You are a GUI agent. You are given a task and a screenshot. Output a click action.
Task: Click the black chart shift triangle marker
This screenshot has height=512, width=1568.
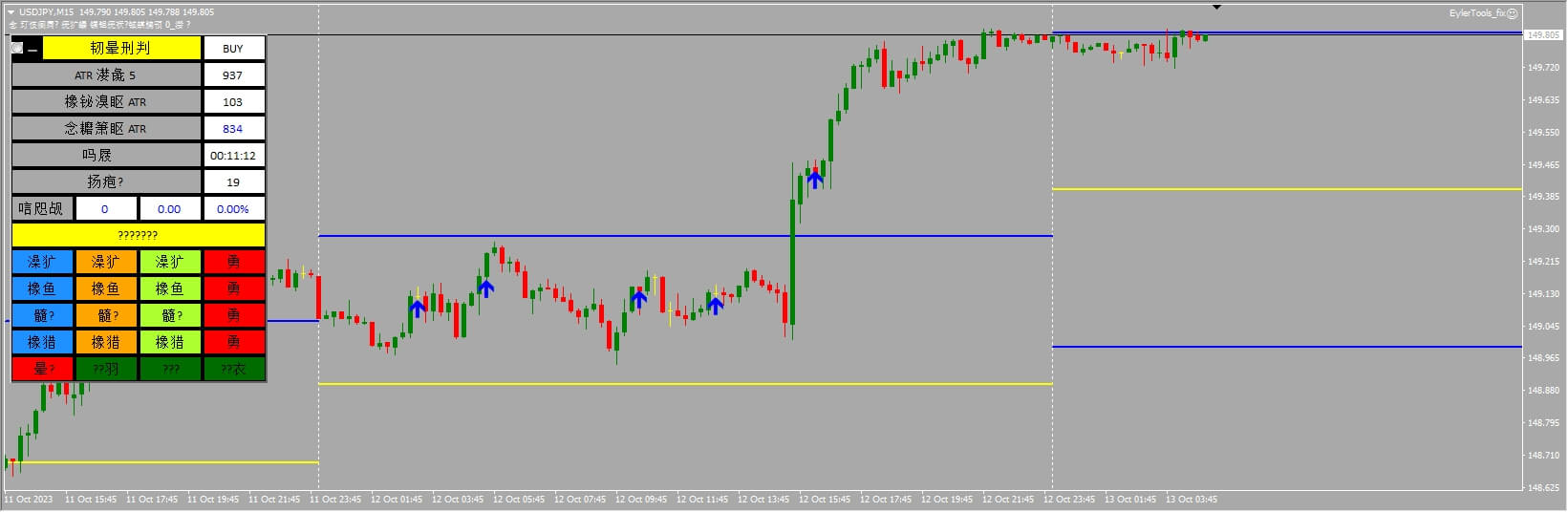[x=1216, y=8]
